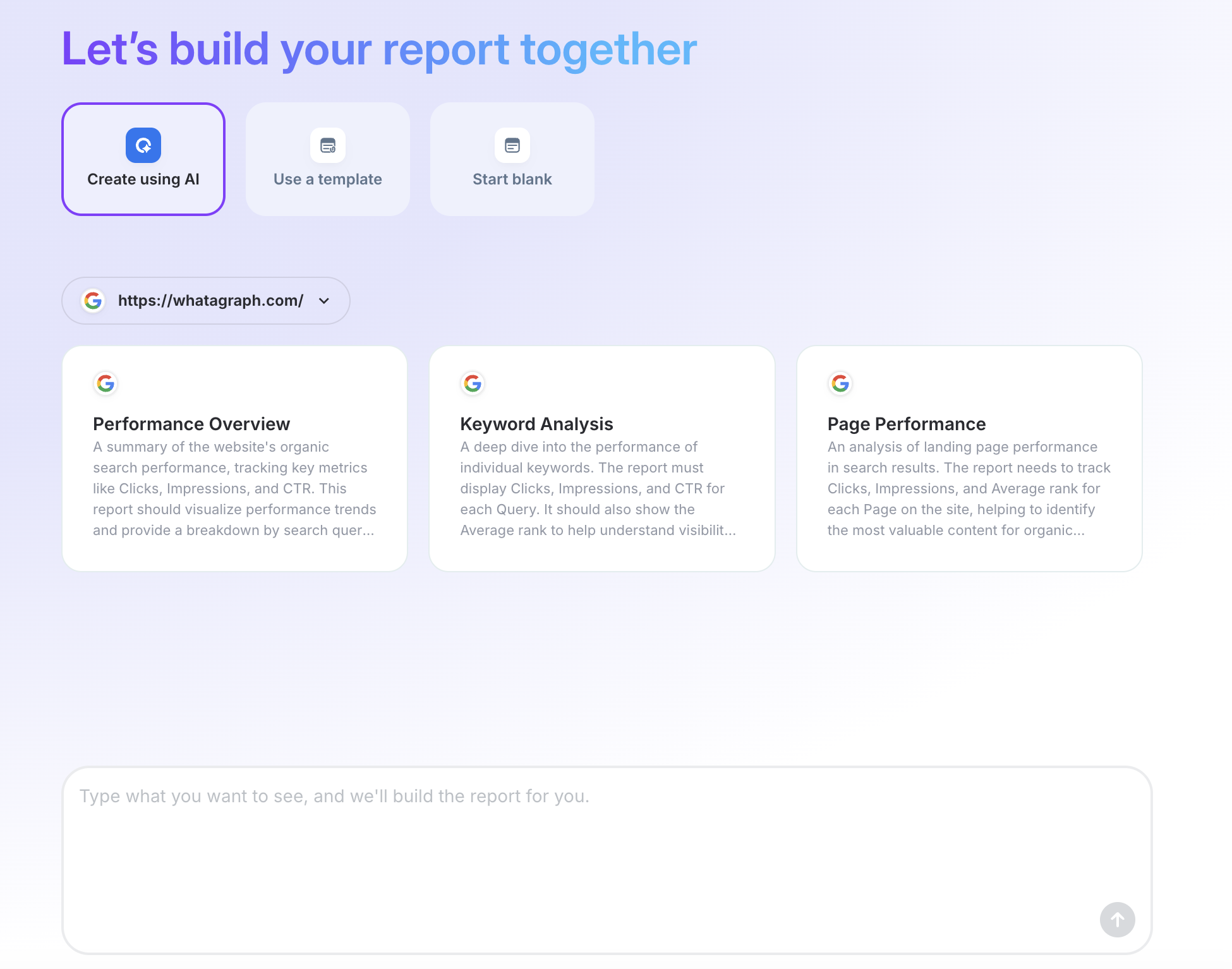
Task: Click the Google icon on Page Performance card
Action: [840, 383]
